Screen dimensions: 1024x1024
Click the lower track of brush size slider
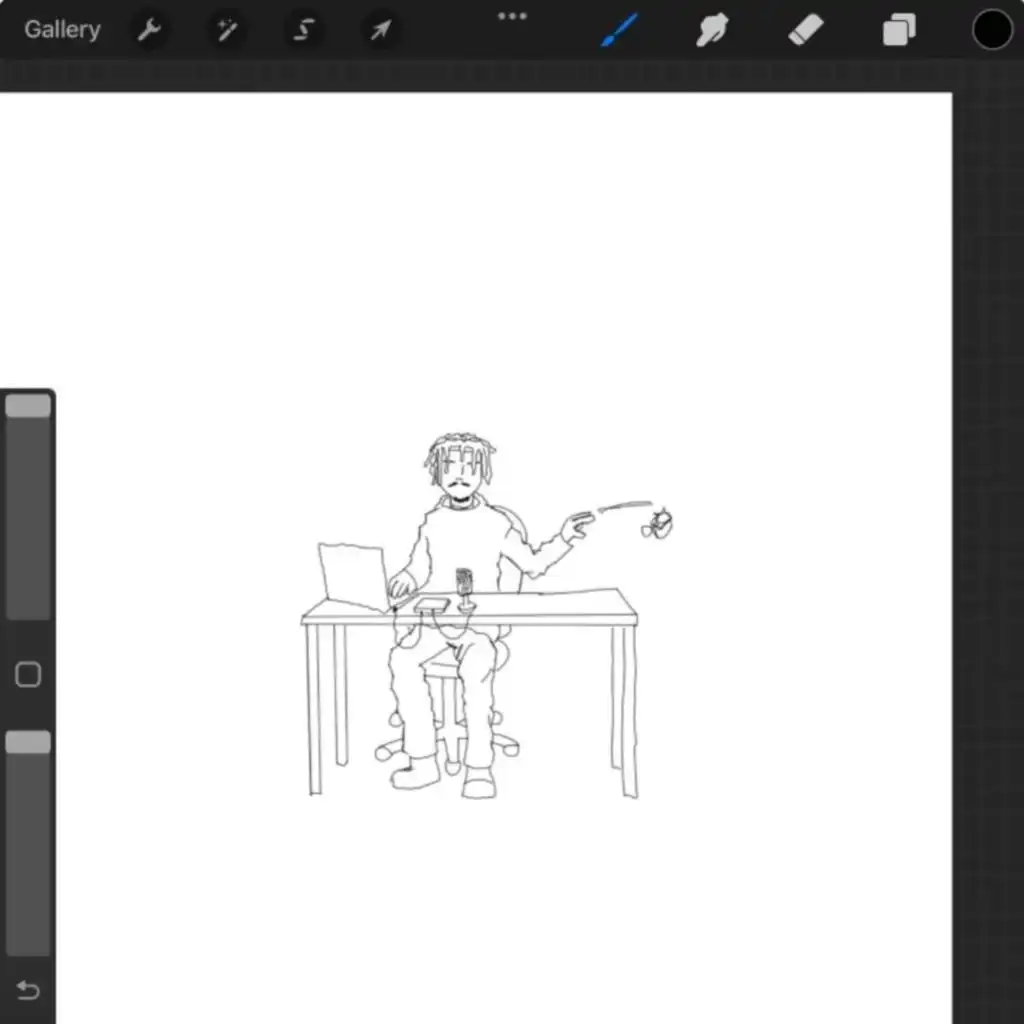(x=28, y=518)
